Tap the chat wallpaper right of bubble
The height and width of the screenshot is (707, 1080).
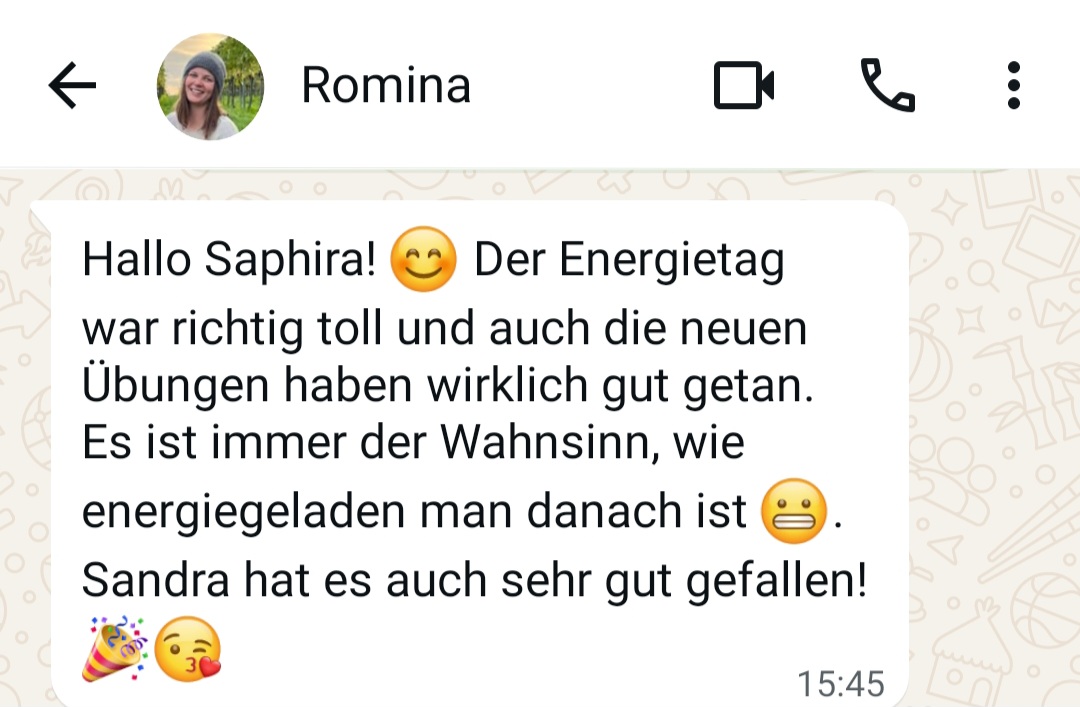tap(994, 441)
